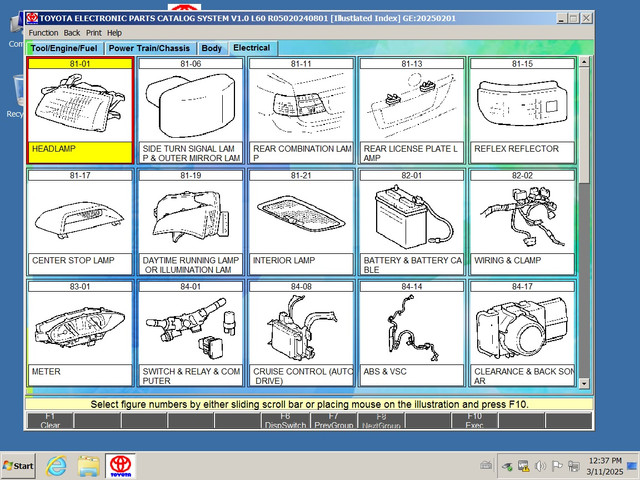
Task: Switch to the Body tab
Action: pos(211,48)
